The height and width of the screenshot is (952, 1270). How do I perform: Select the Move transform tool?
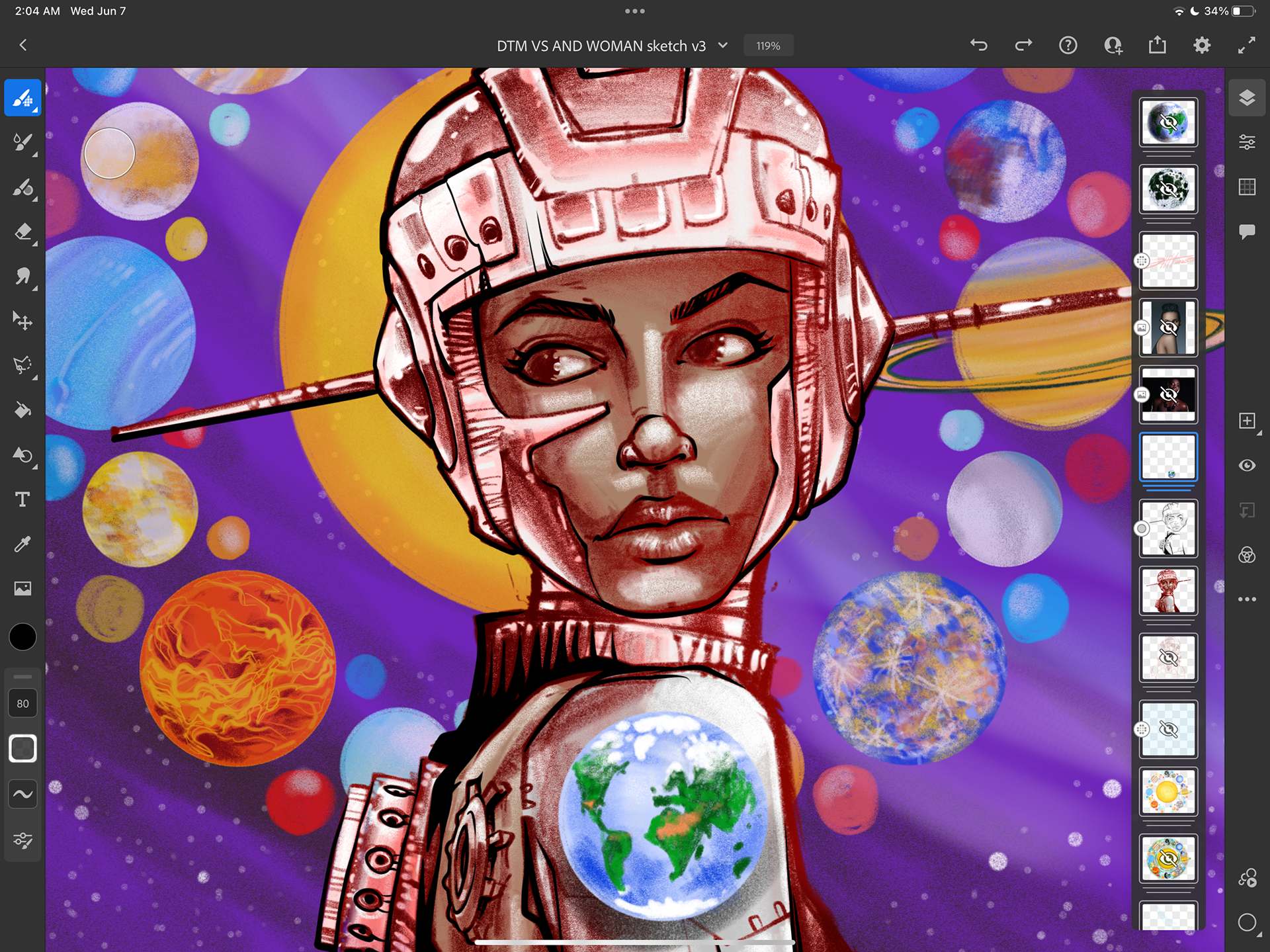click(x=22, y=322)
